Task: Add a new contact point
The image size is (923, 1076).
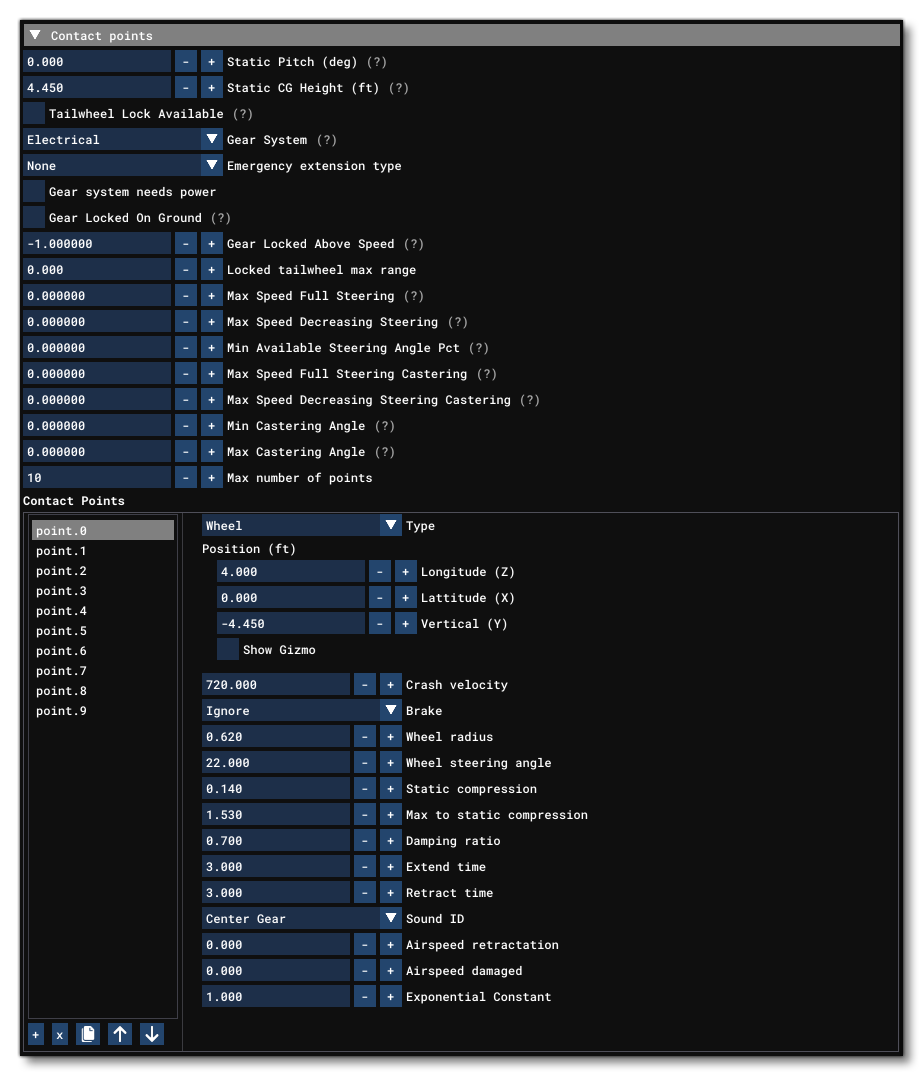Action: (35, 1034)
